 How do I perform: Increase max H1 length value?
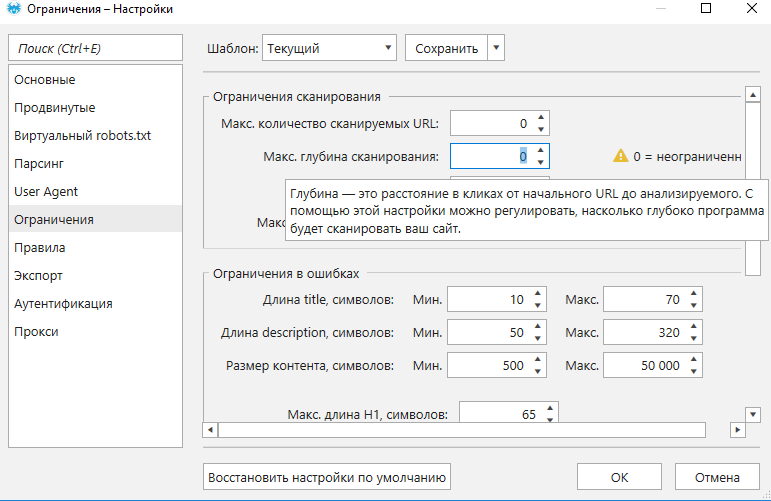click(550, 409)
